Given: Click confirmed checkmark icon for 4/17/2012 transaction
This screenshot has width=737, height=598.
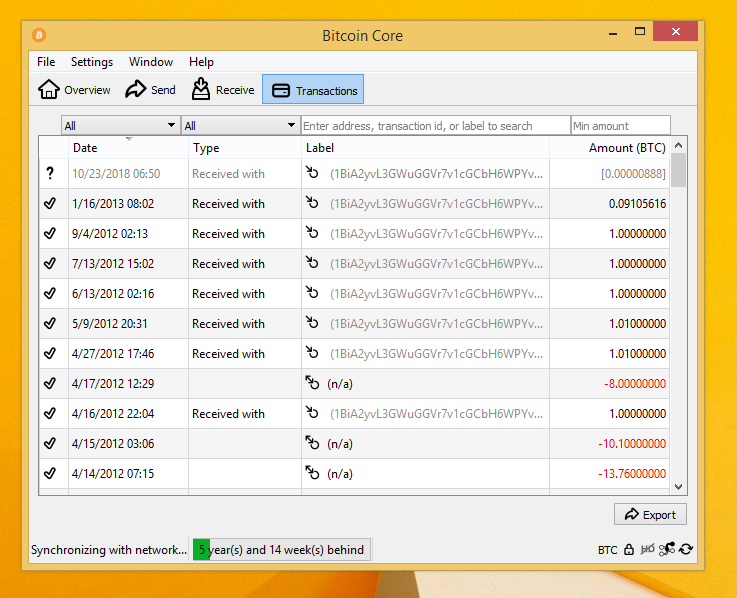Looking at the screenshot, I should point(50,384).
